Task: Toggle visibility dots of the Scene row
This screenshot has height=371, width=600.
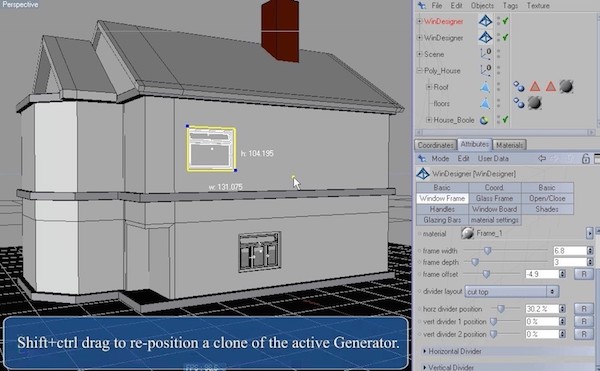Action: [498, 54]
